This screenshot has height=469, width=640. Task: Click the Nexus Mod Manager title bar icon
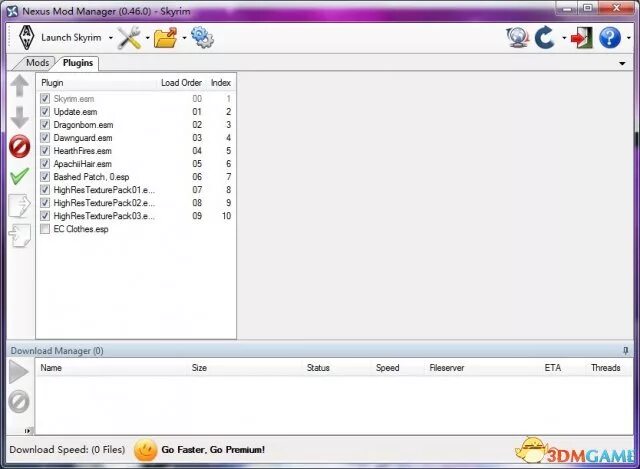13,11
